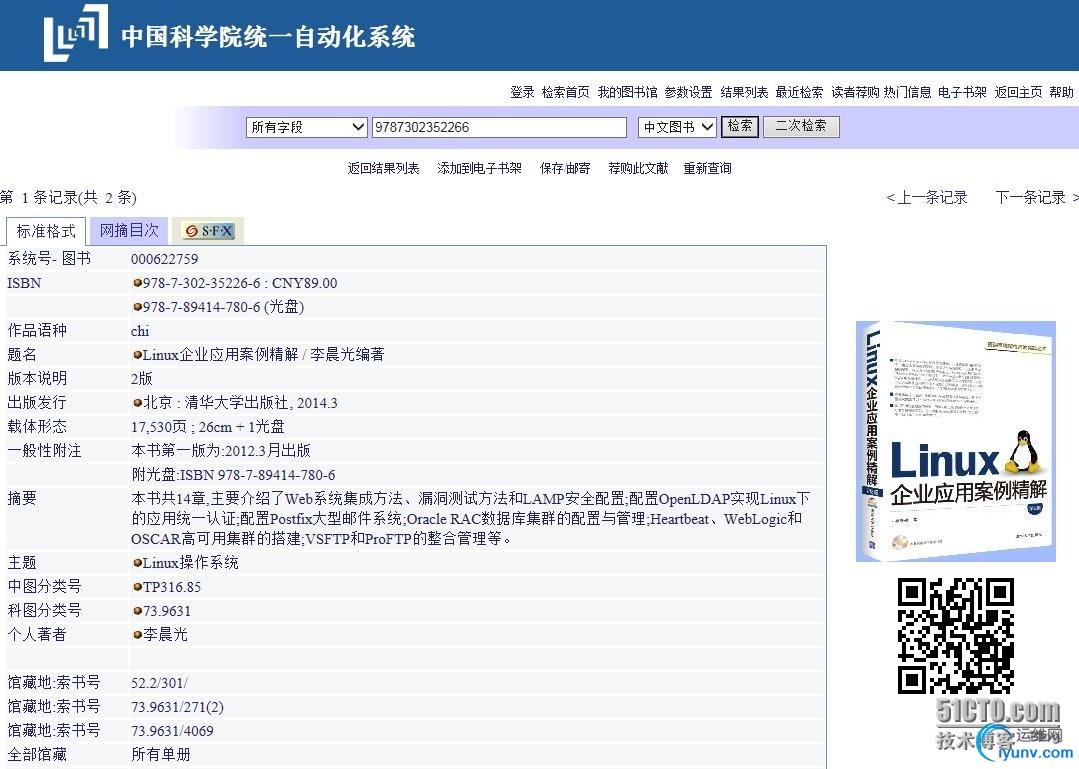Screen dimensions: 1079x769
Task: Click record count 第 1 条记录(共 2 条)
Action: pyautogui.click(x=68, y=198)
